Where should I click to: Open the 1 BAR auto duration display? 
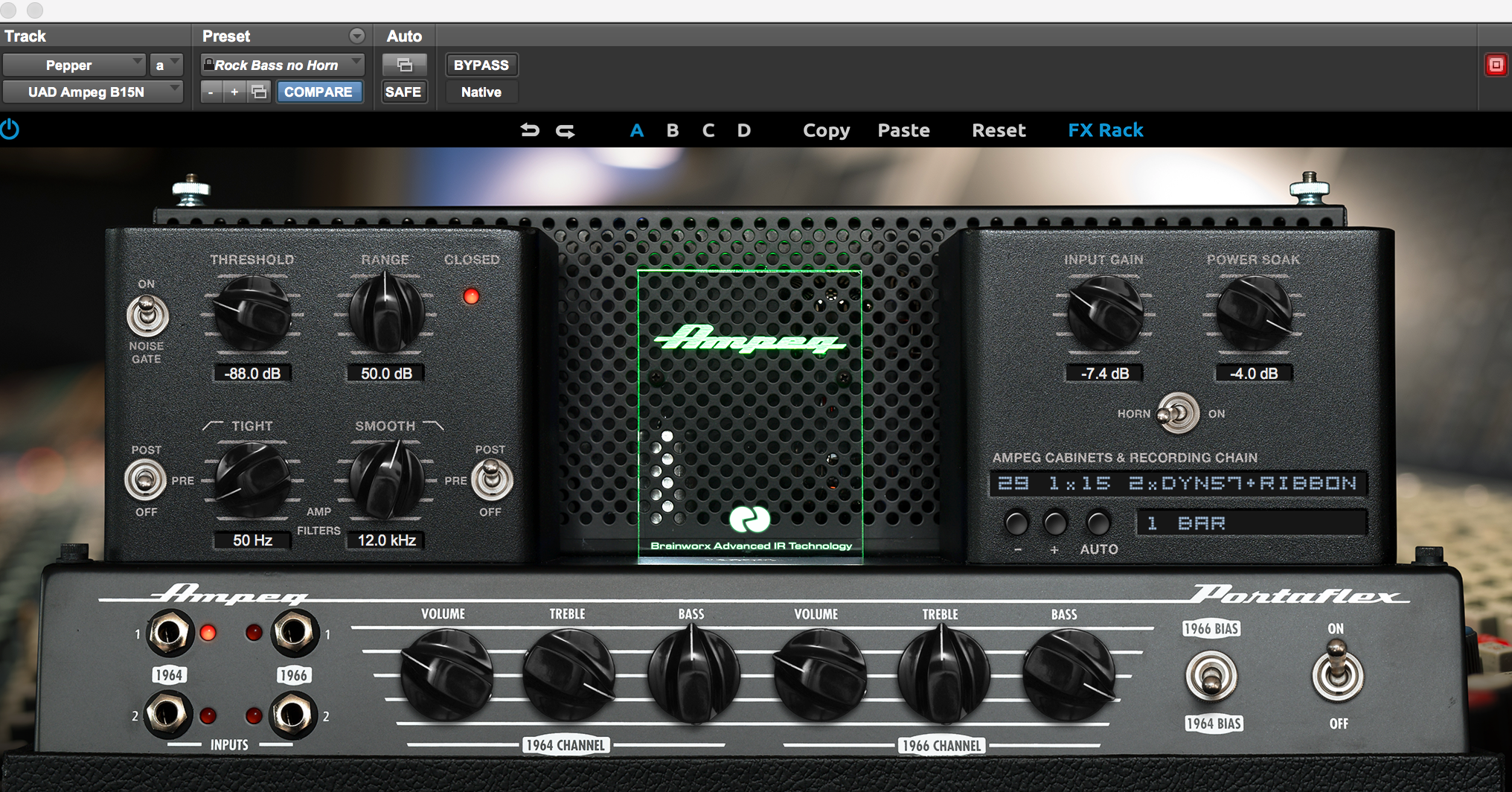(1252, 523)
